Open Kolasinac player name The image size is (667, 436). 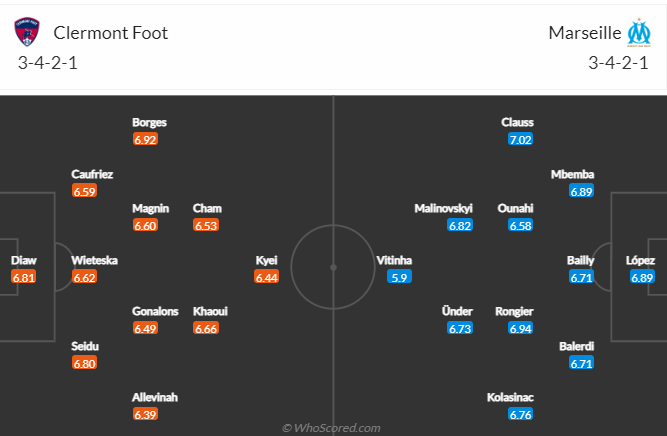(510, 397)
